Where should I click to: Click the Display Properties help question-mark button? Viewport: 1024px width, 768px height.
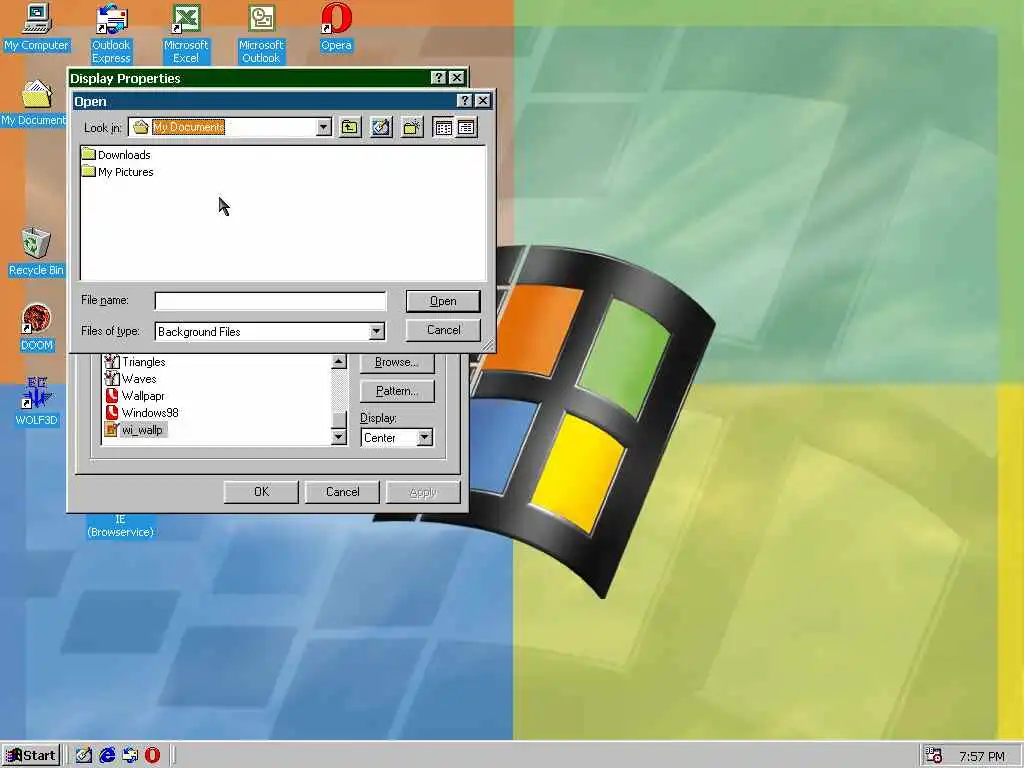tap(439, 78)
